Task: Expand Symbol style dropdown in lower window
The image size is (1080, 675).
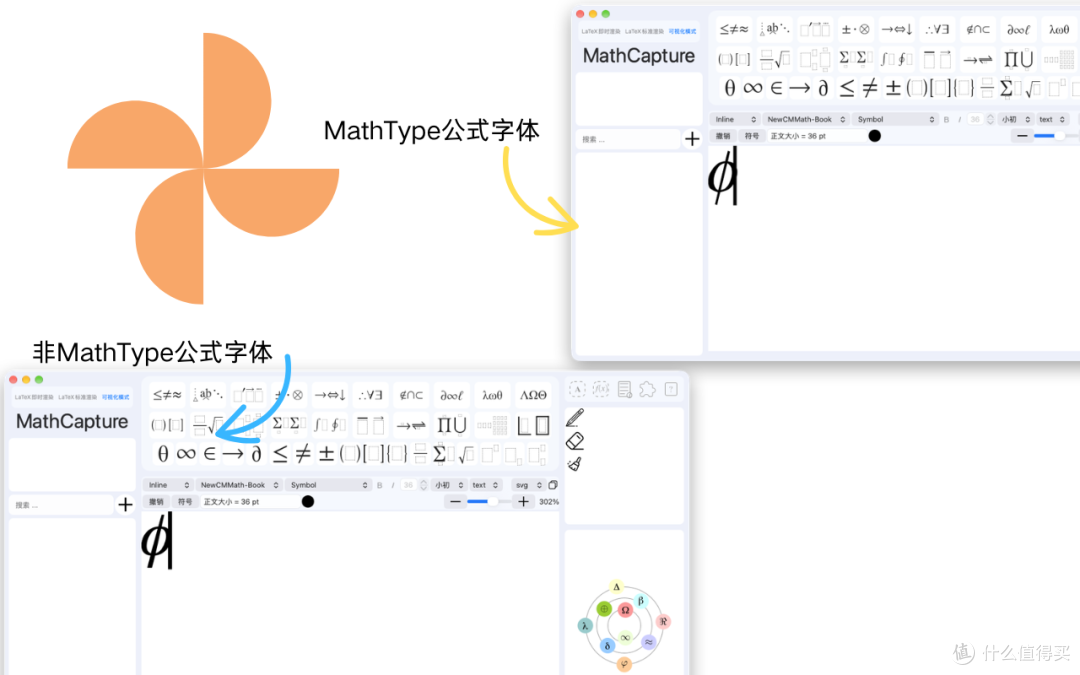Action: (x=328, y=485)
